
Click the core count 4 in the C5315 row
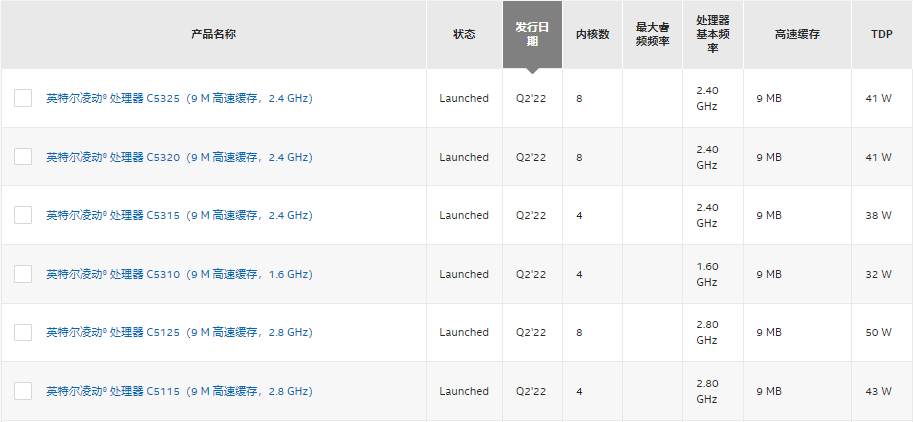[x=579, y=215]
